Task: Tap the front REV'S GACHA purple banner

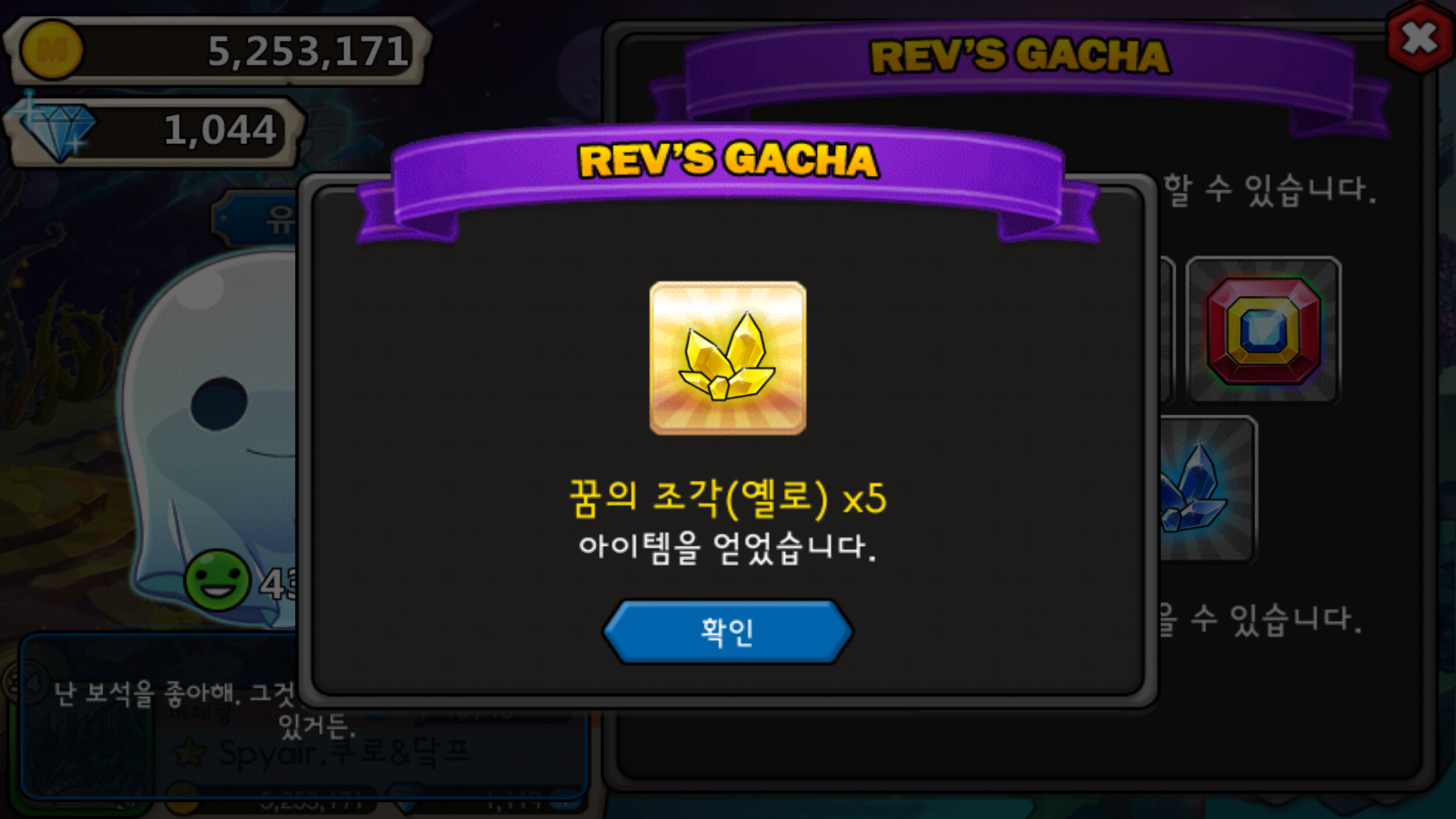Action: coord(728,171)
